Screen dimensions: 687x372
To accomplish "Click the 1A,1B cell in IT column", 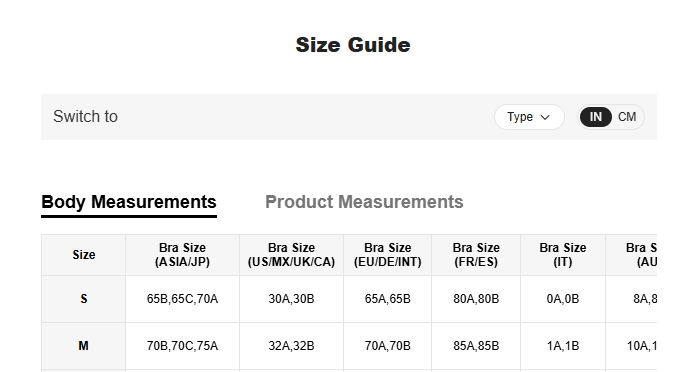I will click(563, 346).
